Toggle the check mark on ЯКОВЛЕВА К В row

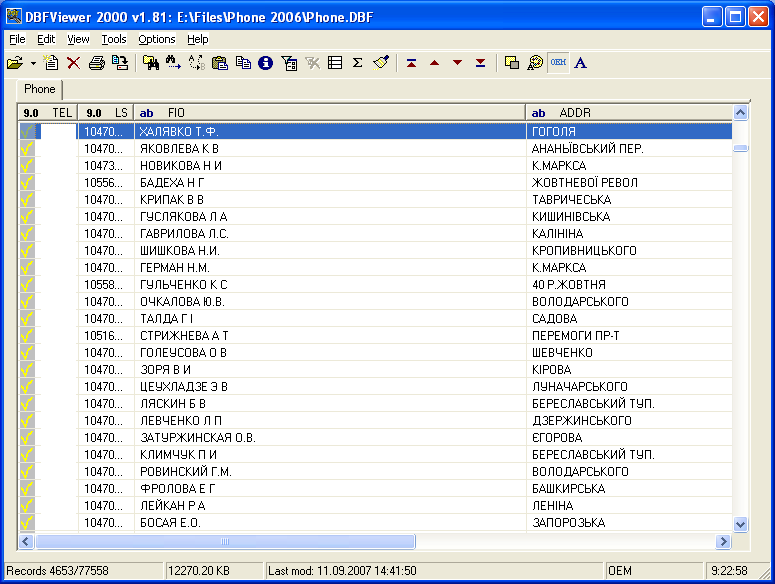[x=27, y=149]
